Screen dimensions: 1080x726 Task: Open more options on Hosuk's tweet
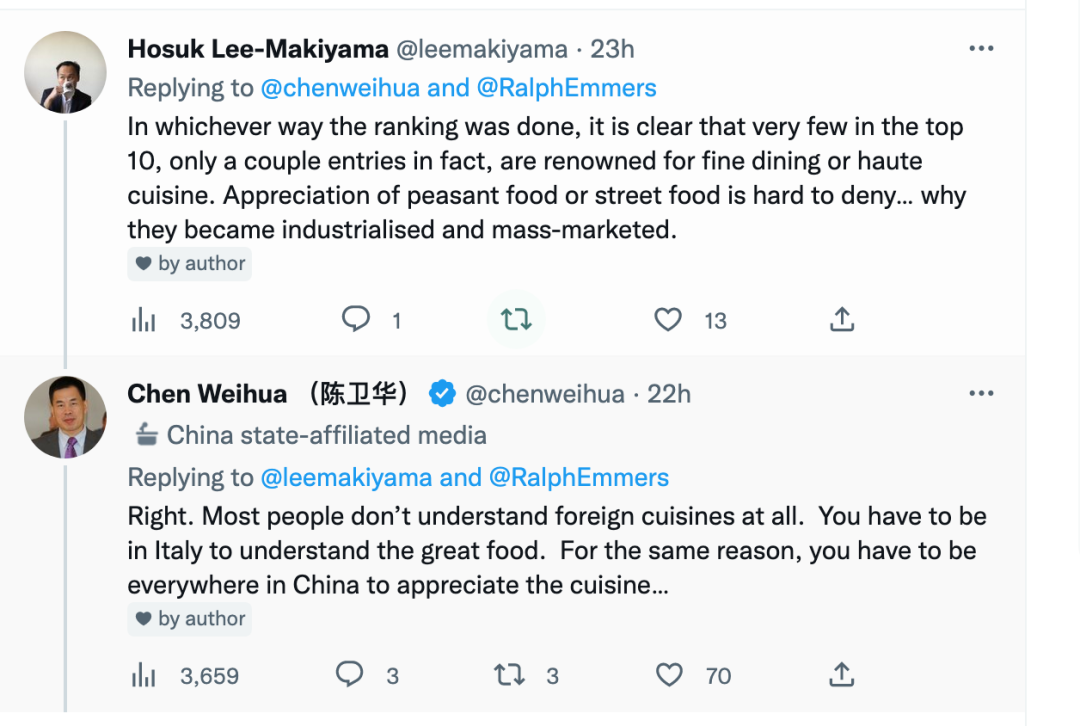click(x=981, y=48)
